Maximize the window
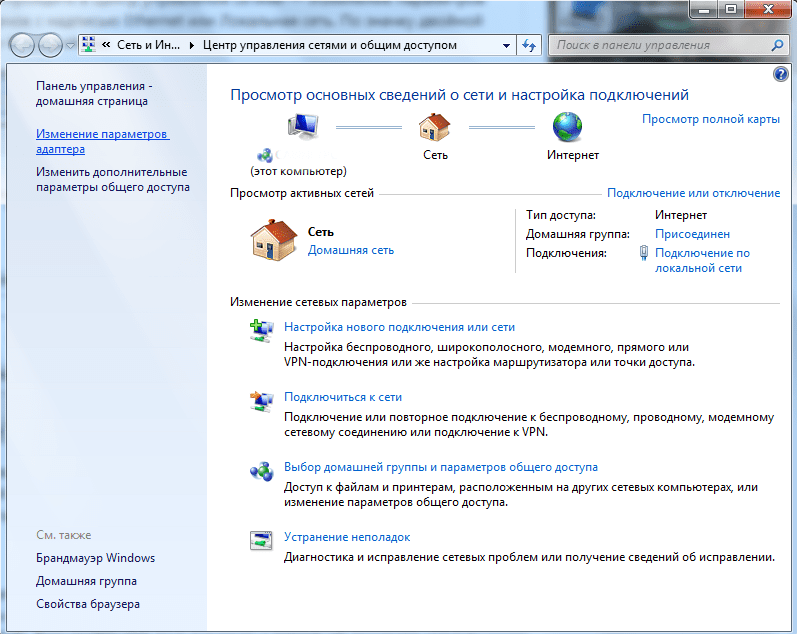This screenshot has width=797, height=634. 731,8
